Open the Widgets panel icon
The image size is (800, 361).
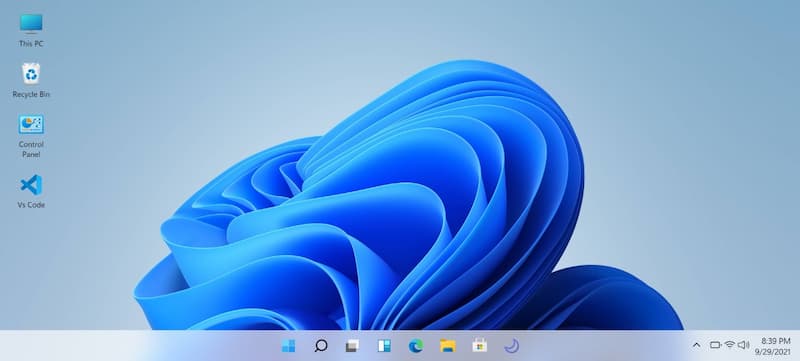pos(384,346)
